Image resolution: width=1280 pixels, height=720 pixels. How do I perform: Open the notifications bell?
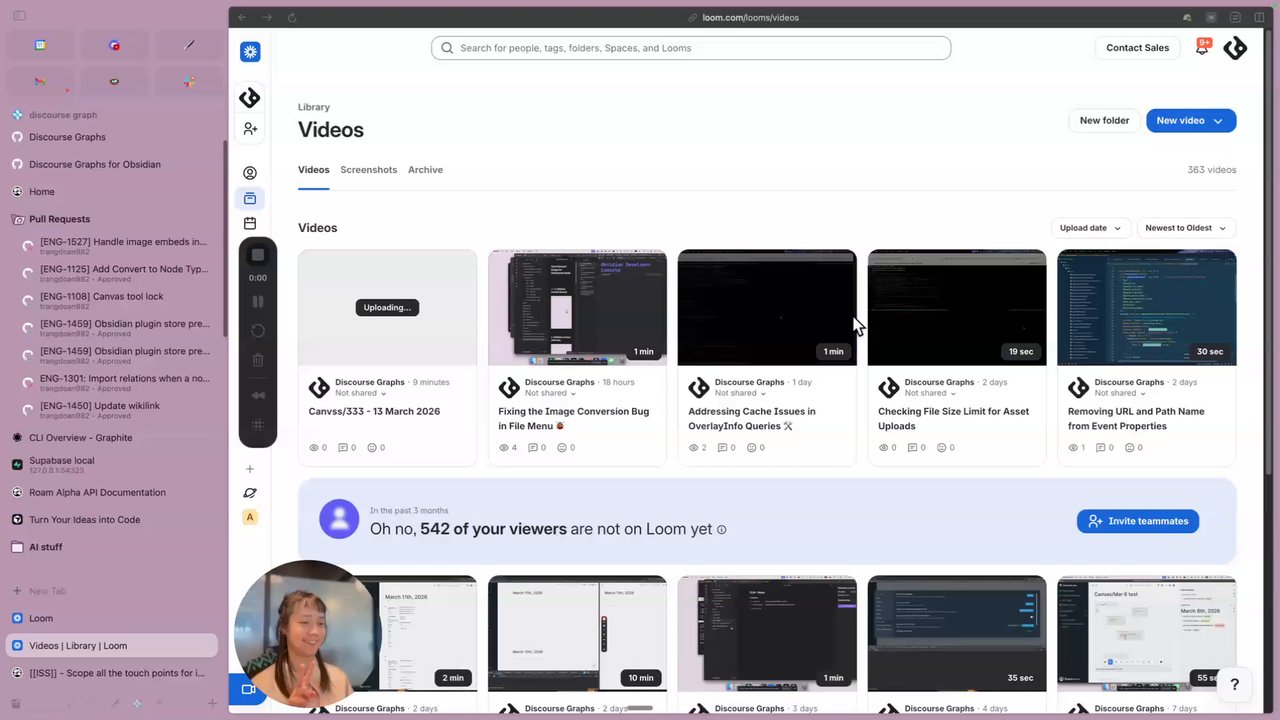click(1202, 47)
